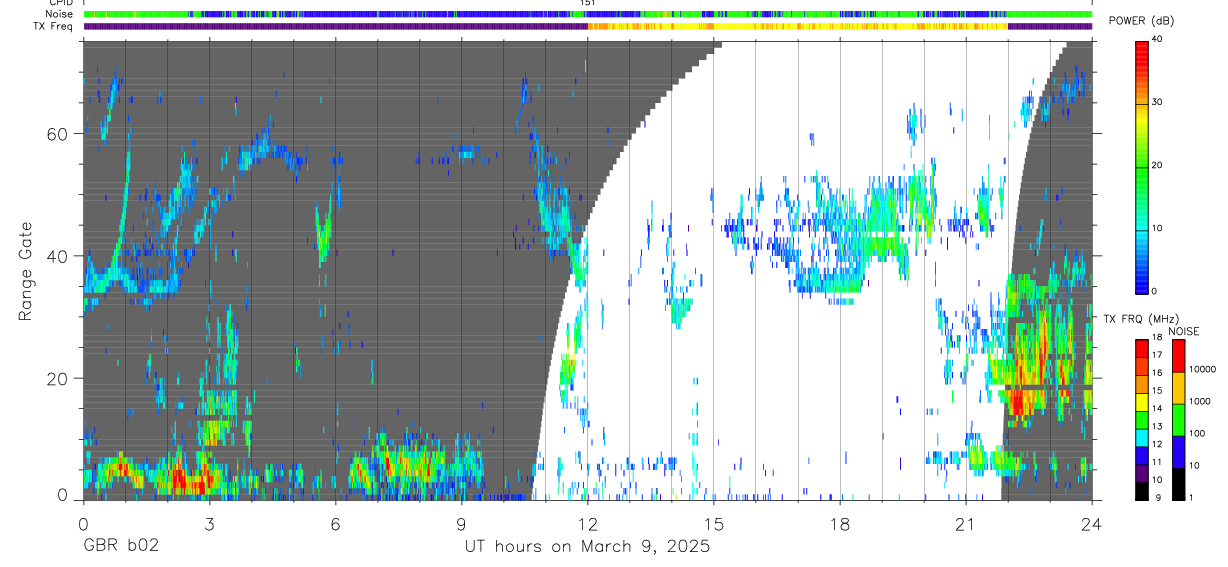Click the x-axis tick label '3'
Screen dimensions: 1228x567
(x=209, y=522)
